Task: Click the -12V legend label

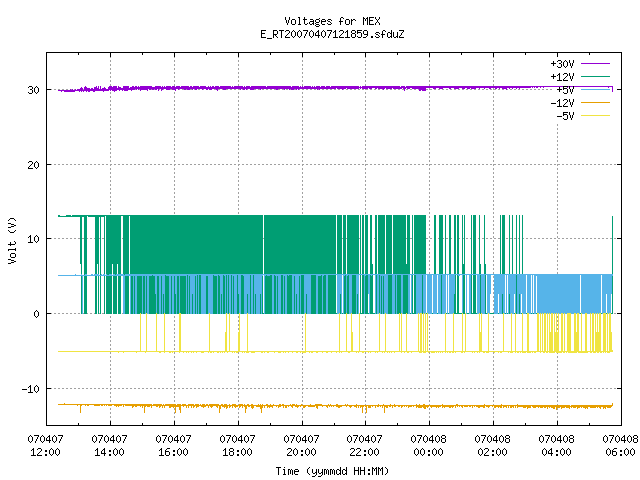Action: 562,103
